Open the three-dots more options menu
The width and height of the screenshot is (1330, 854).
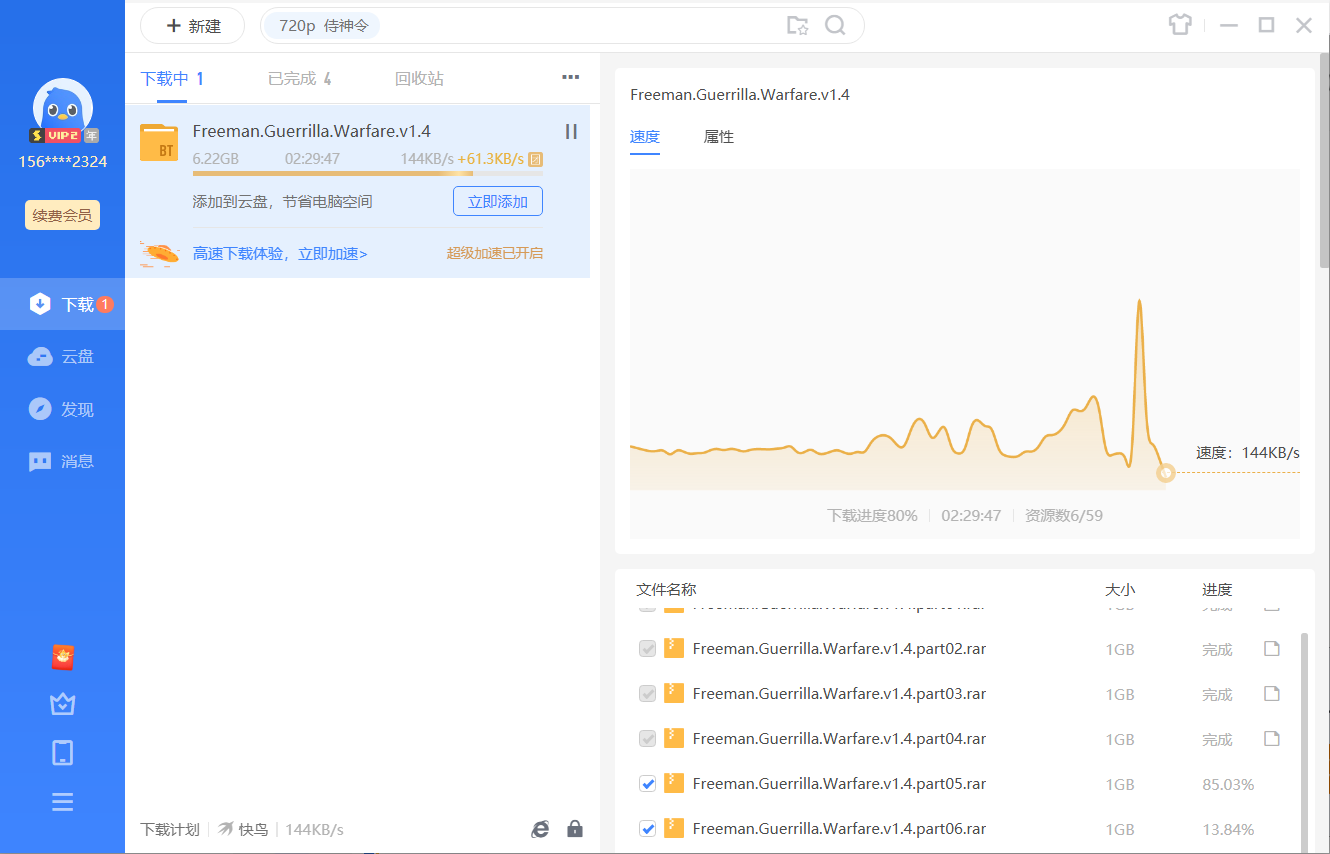click(x=571, y=77)
